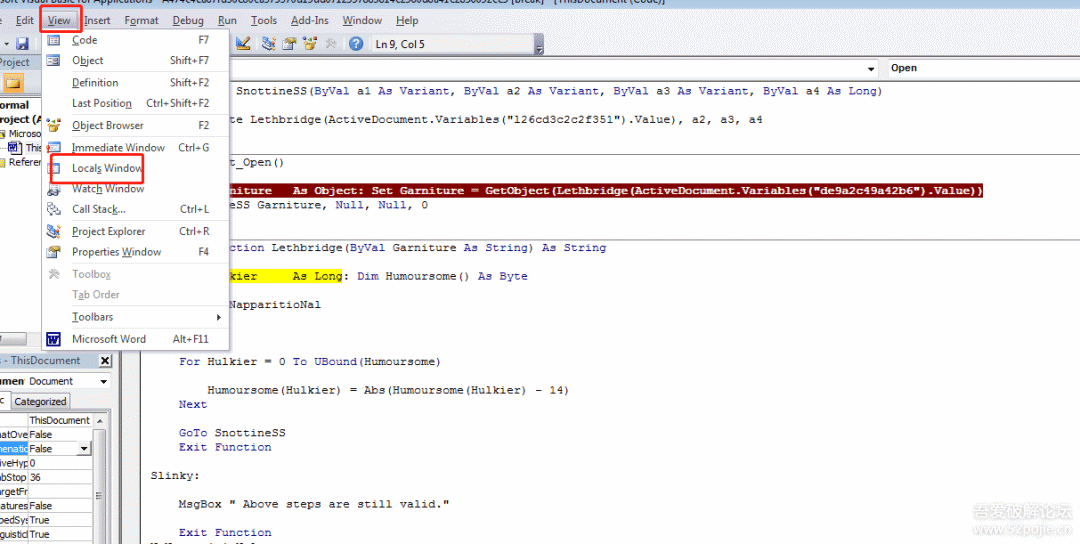Click the GoTo SnottineSS code line
This screenshot has width=1080, height=544.
tap(232, 432)
